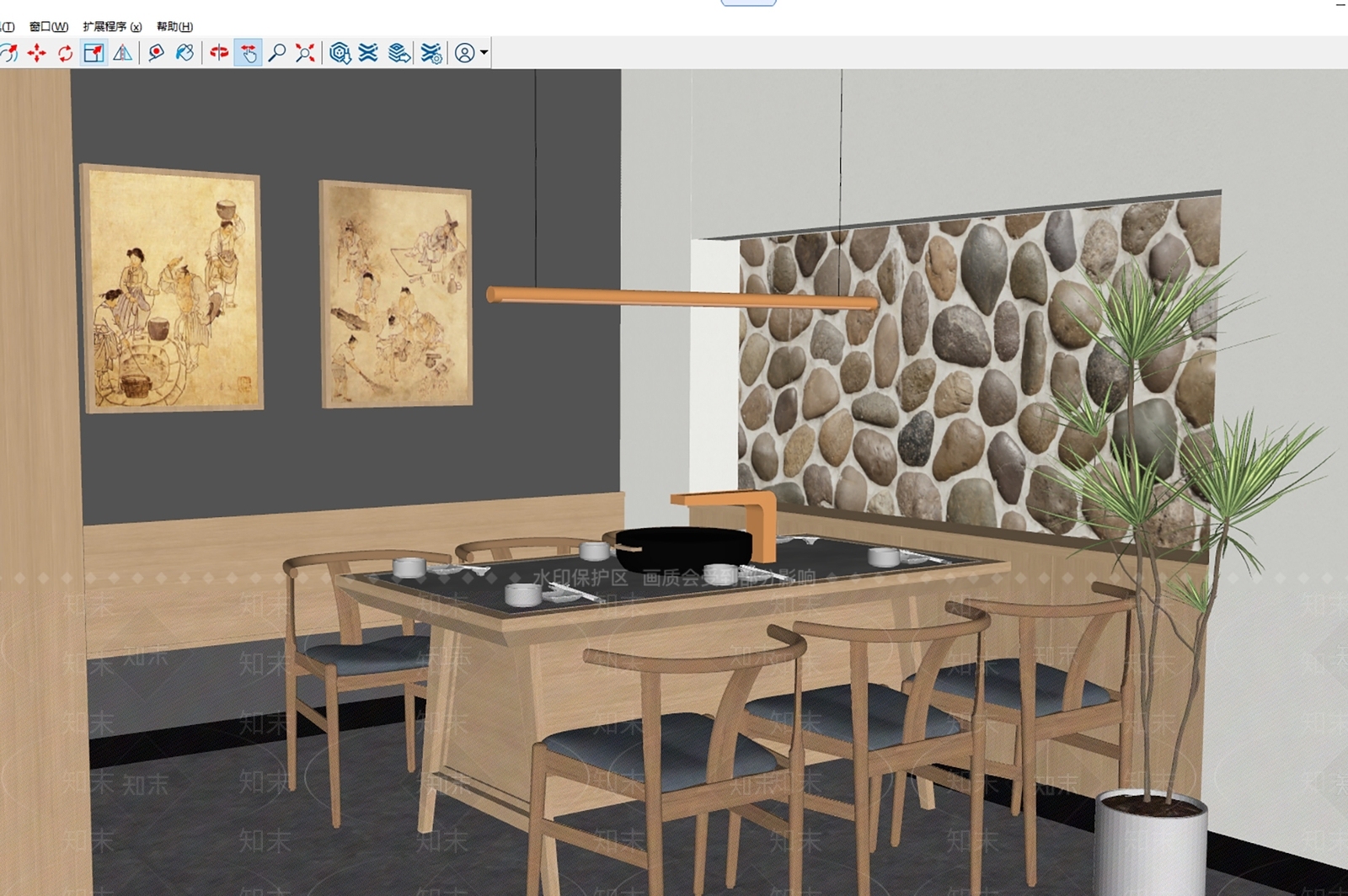The image size is (1348, 896).
Task: Expand the account dropdown arrow
Action: tap(484, 53)
